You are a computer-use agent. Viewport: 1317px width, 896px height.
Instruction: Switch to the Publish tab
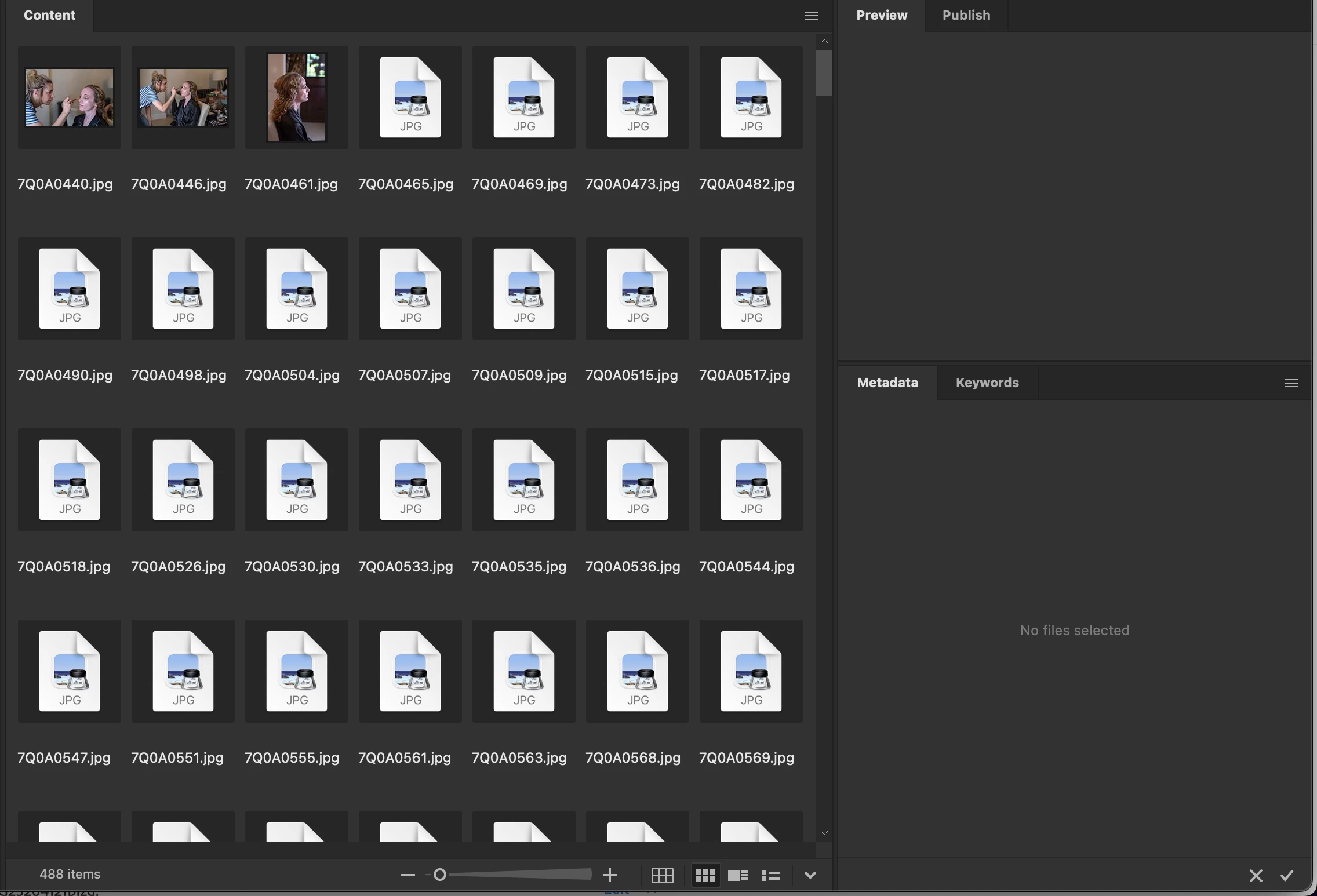click(x=966, y=16)
